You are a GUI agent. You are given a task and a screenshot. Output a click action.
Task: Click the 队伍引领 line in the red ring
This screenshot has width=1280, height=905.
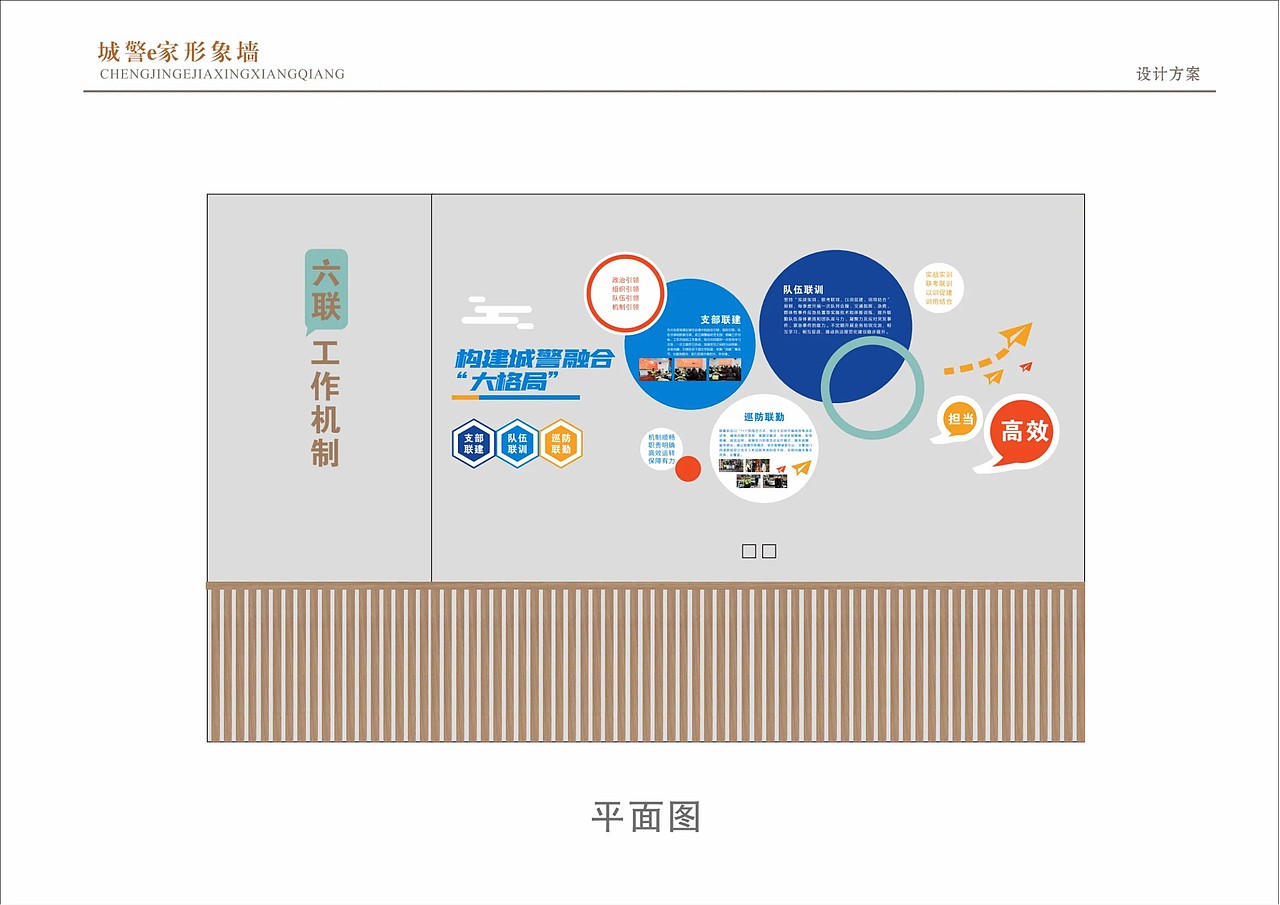coord(625,296)
